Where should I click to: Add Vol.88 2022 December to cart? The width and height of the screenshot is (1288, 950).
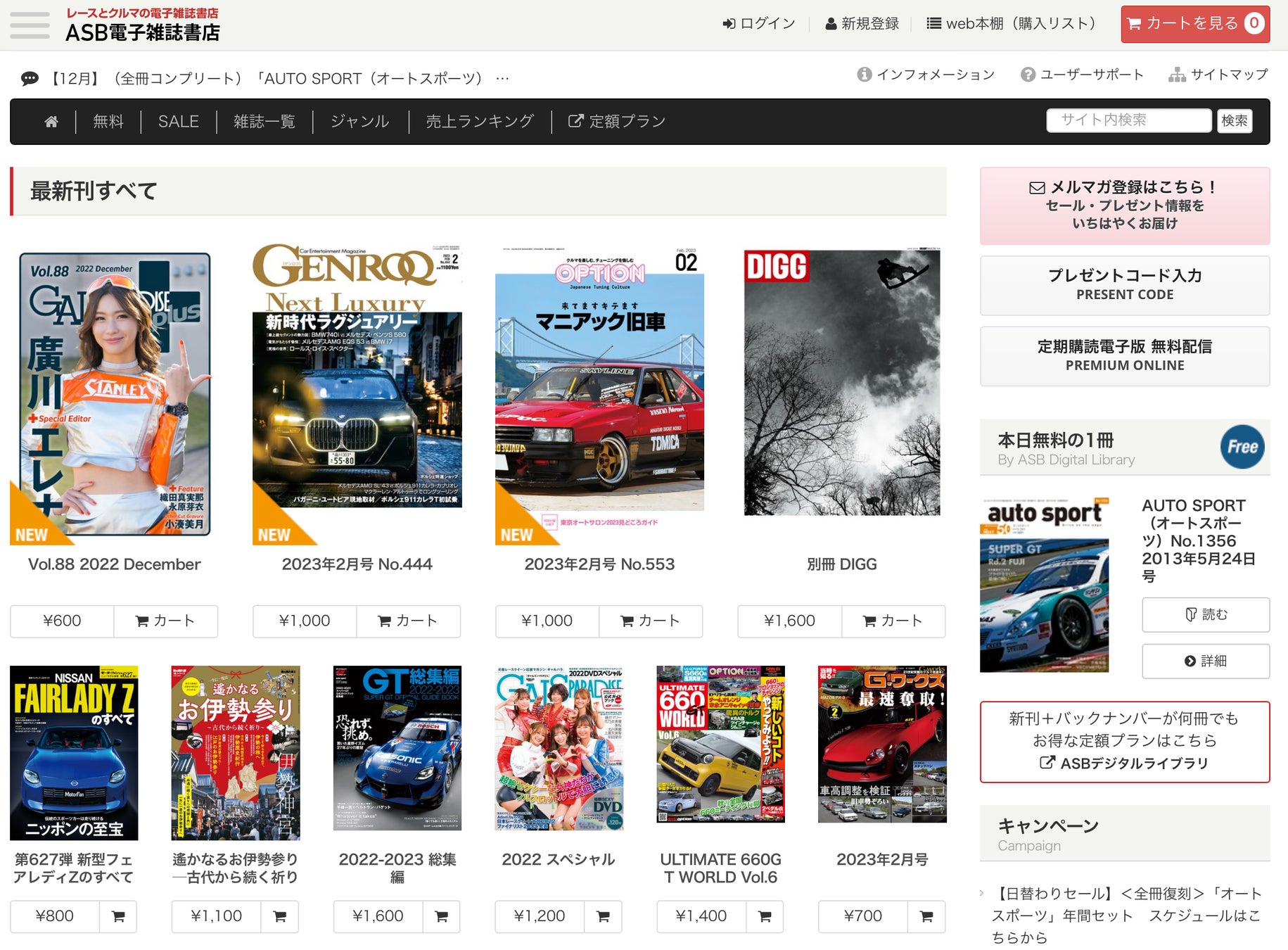tap(165, 621)
